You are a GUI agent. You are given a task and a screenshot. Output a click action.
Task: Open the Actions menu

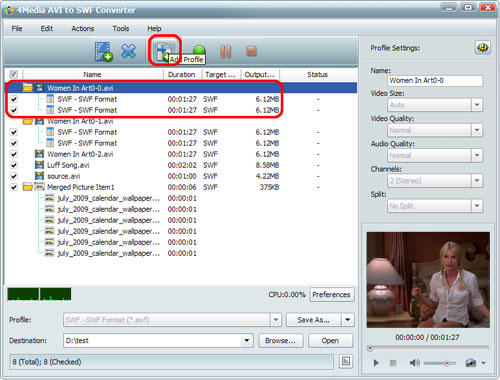pyautogui.click(x=83, y=28)
